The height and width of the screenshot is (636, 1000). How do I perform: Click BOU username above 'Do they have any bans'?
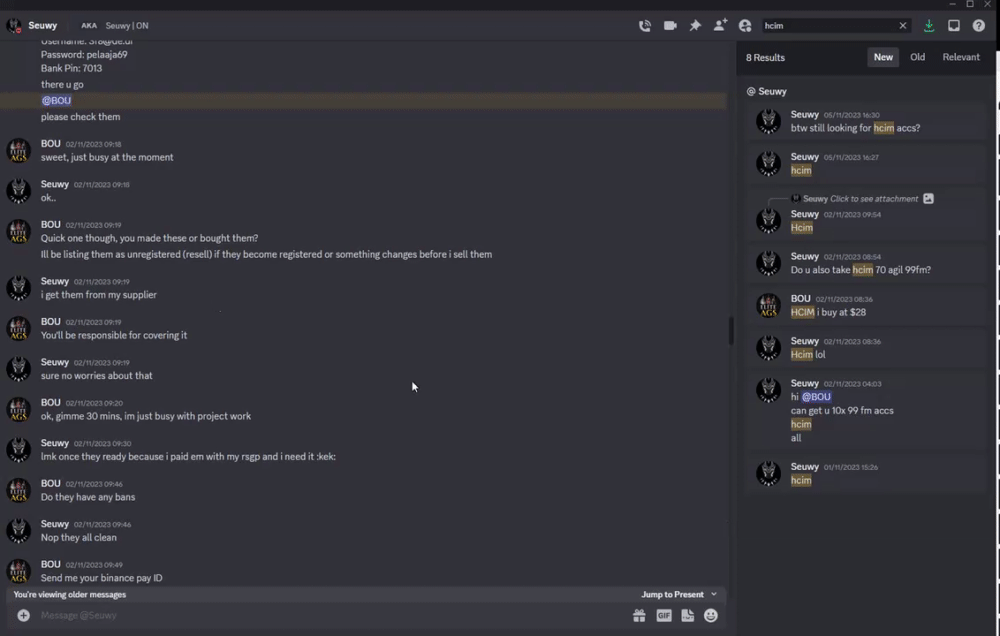point(50,484)
